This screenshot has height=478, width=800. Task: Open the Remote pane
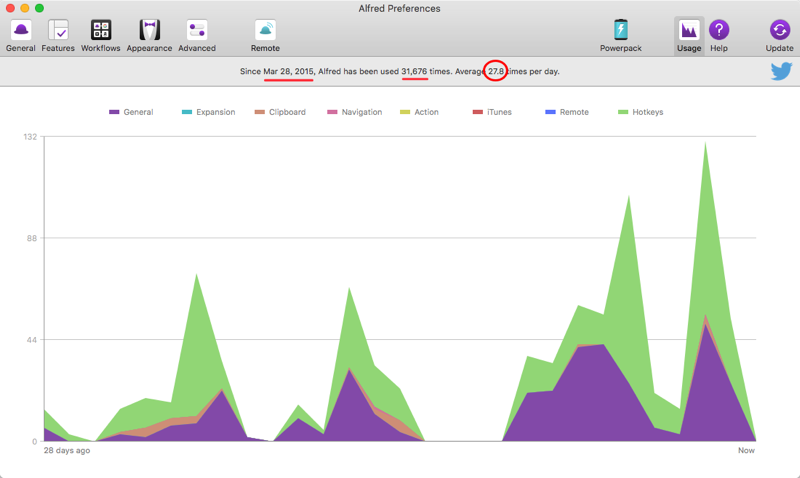click(x=265, y=35)
